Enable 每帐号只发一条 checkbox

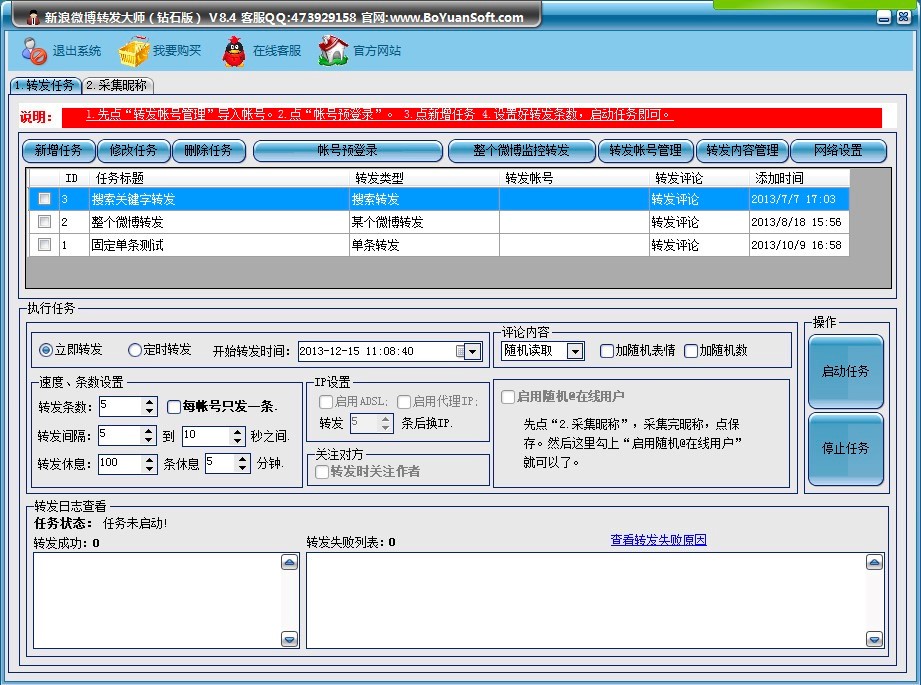(x=174, y=407)
